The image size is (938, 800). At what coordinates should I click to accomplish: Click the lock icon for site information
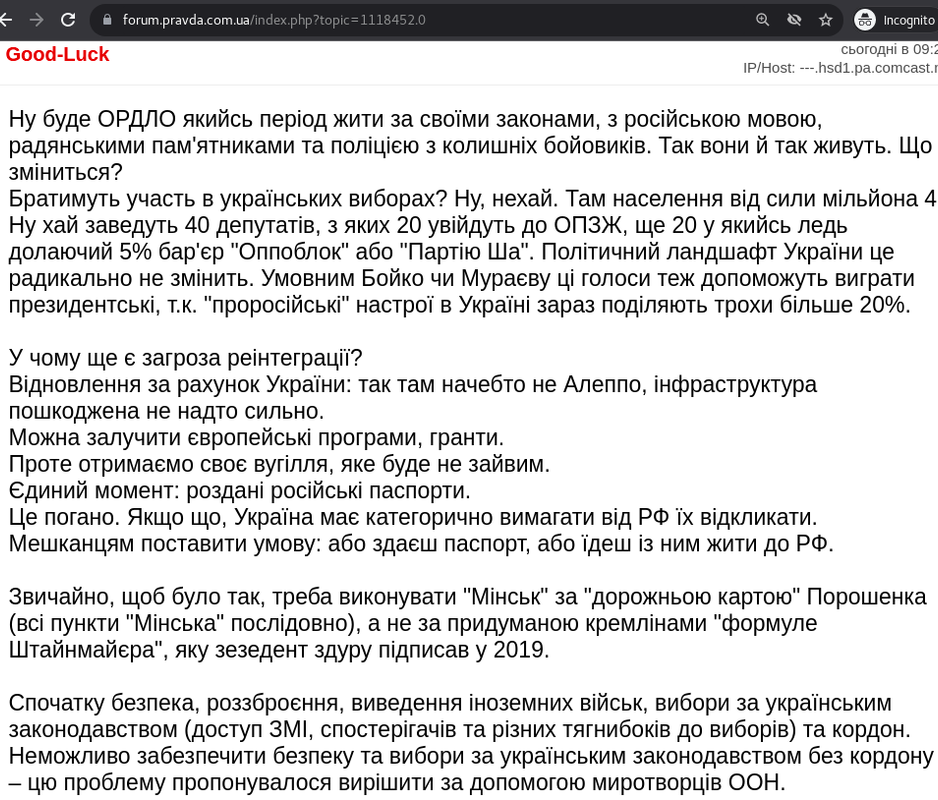pyautogui.click(x=107, y=20)
